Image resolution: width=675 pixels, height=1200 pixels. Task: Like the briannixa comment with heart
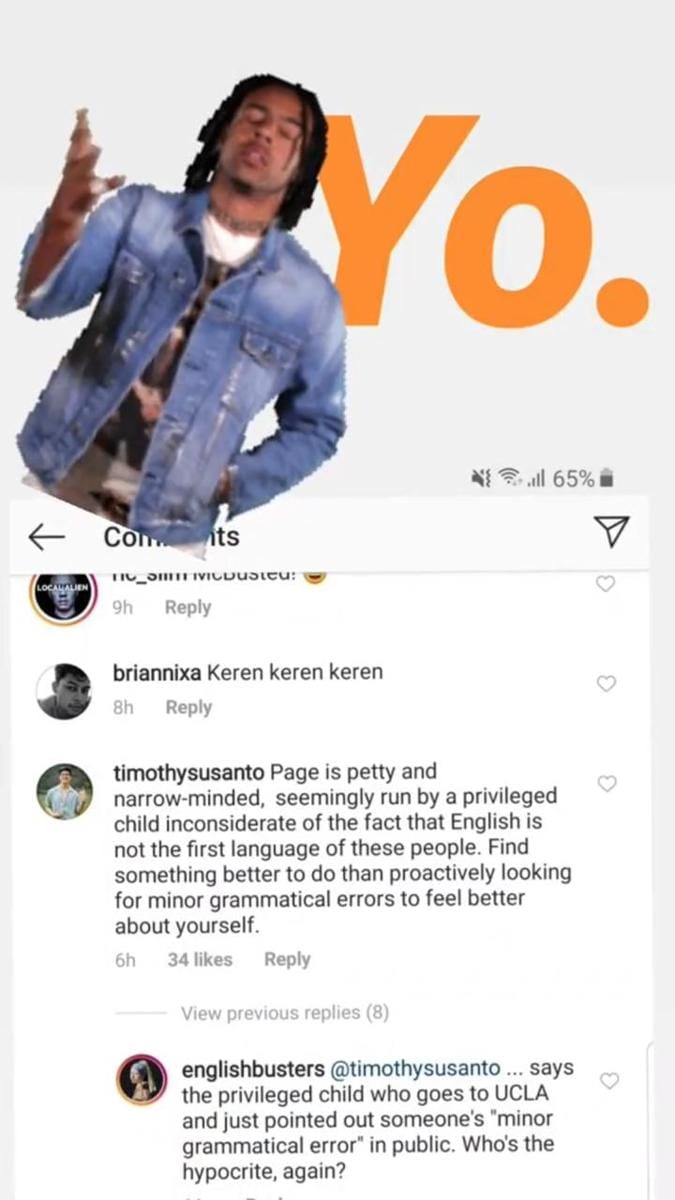[x=606, y=684]
